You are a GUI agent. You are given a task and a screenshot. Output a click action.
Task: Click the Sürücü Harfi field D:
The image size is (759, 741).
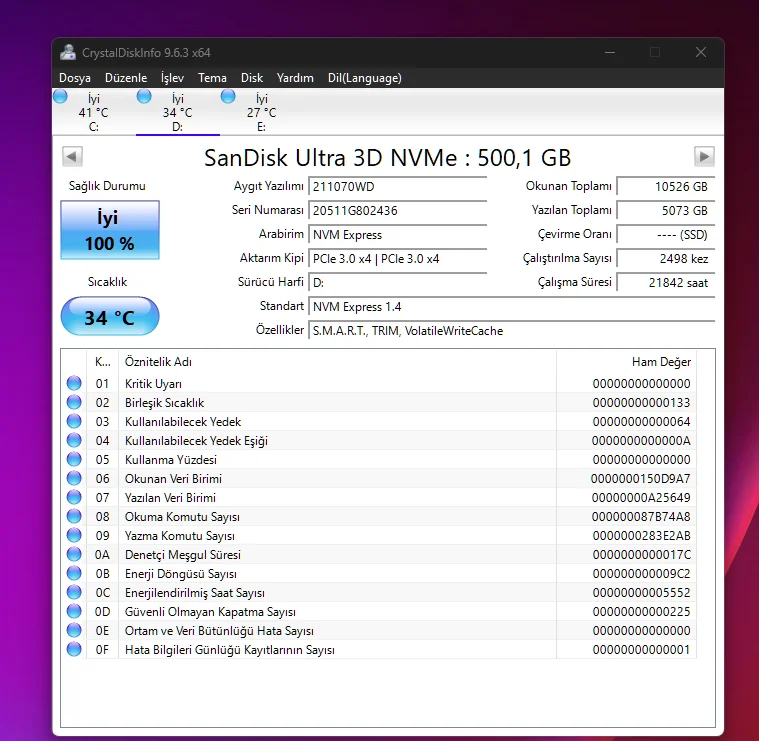(397, 283)
